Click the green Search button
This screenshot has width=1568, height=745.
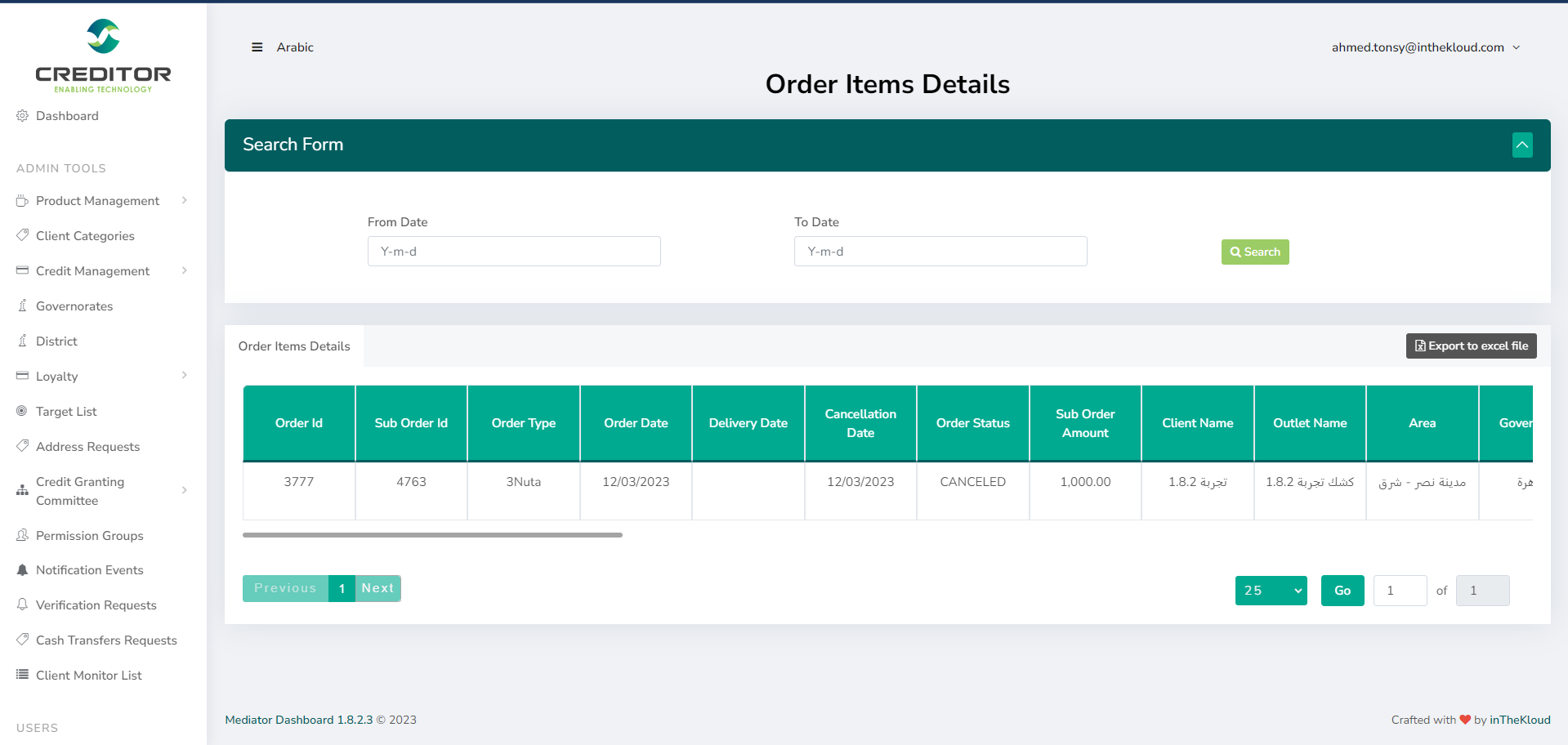click(1254, 252)
